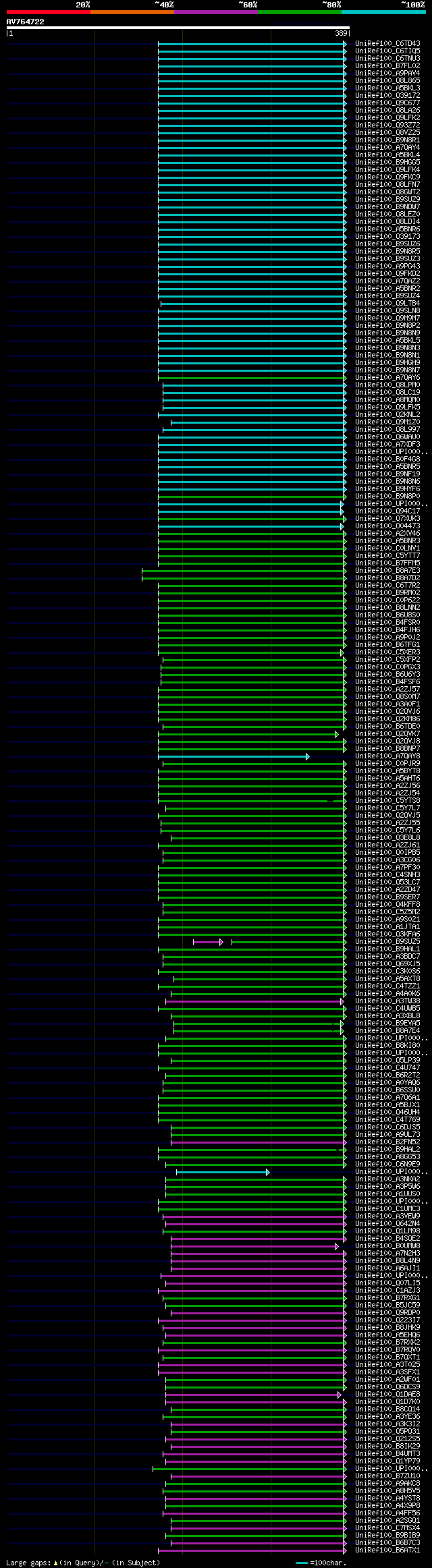Select the UniRef100_Q9M9M7 label
The image size is (432, 1568).
(387, 318)
